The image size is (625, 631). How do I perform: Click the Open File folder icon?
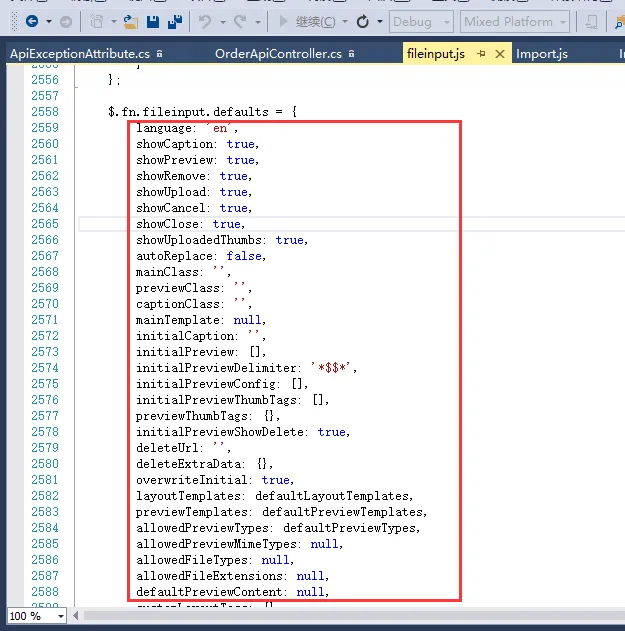130,22
